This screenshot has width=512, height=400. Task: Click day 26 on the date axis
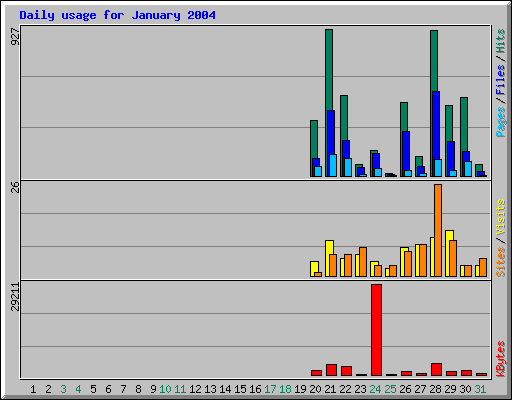(405, 389)
